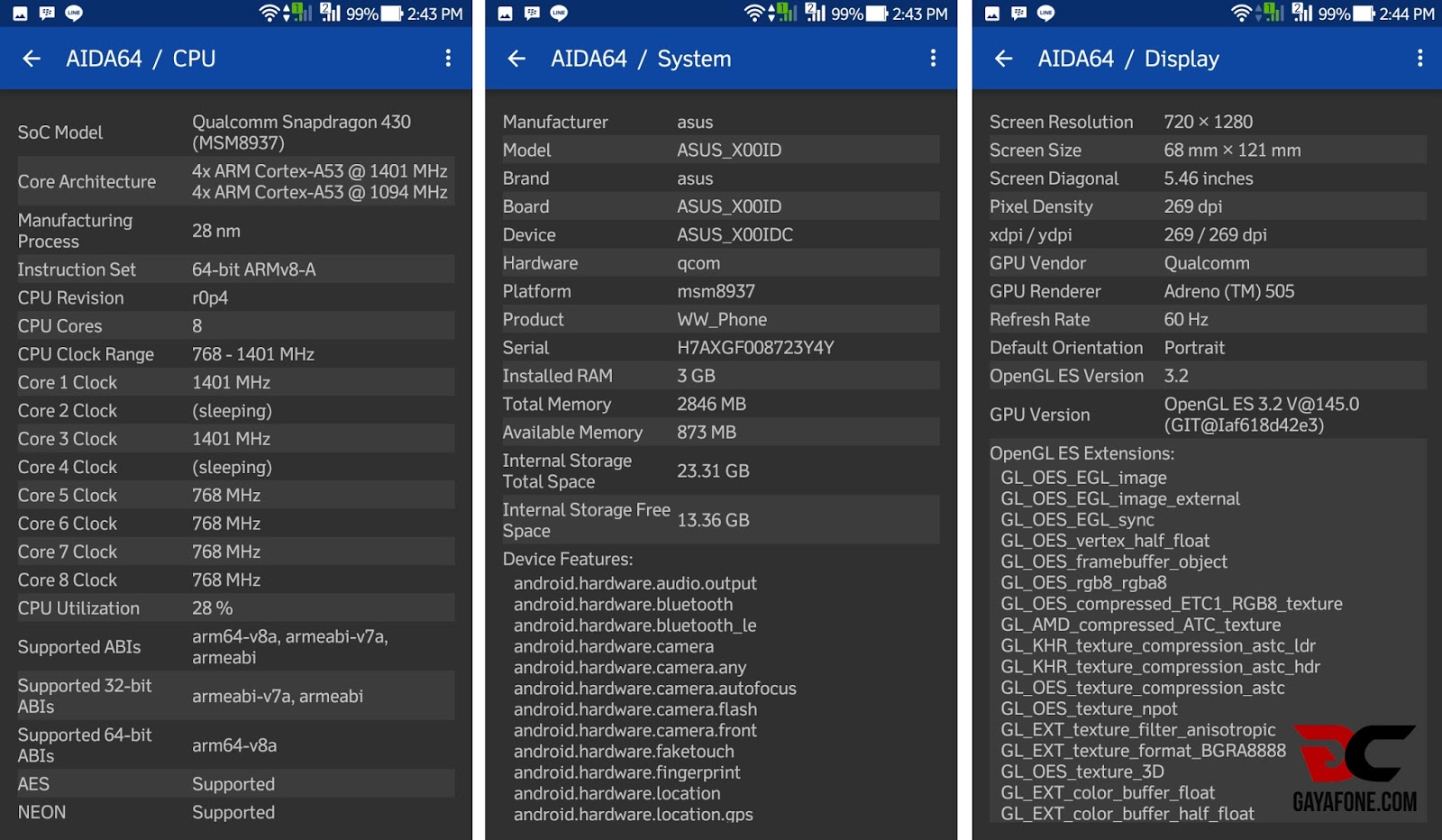The image size is (1442, 840).
Task: Tap the 'qcom' hardware value
Action: coord(698,263)
